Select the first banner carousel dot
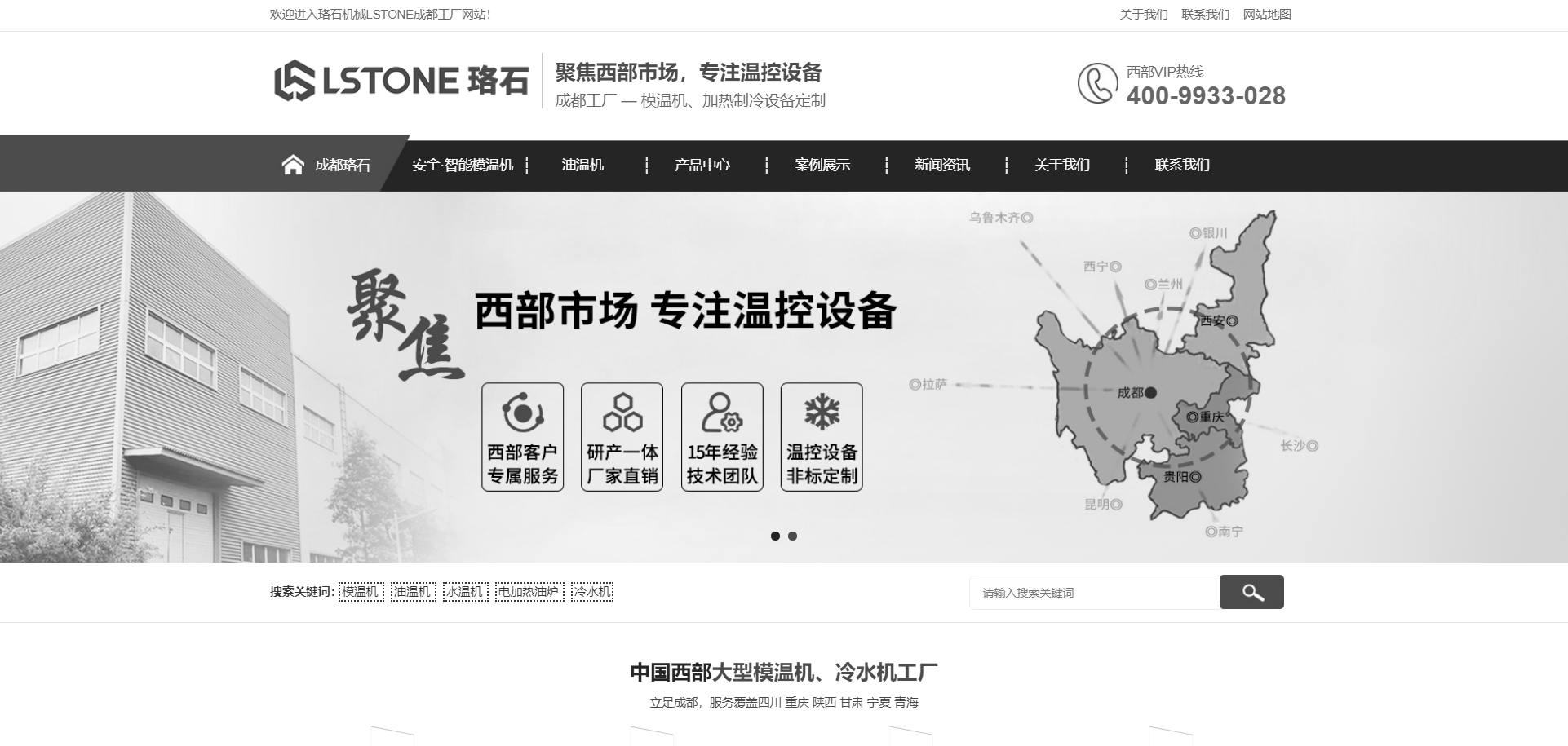The image size is (1568, 746). [x=775, y=536]
